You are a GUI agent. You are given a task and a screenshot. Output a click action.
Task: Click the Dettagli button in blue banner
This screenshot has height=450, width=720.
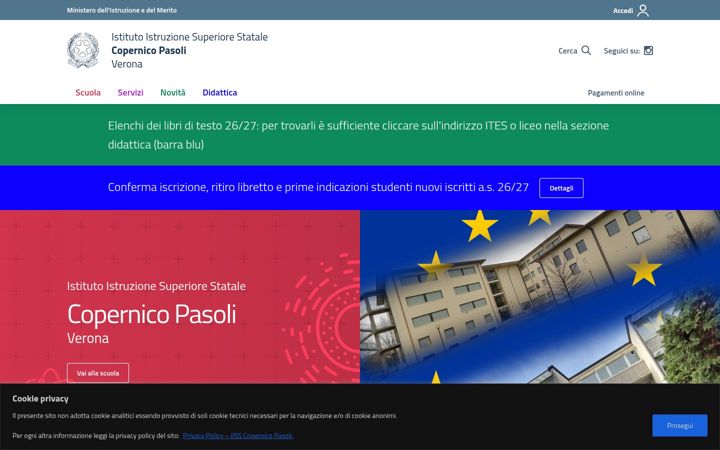tap(561, 188)
